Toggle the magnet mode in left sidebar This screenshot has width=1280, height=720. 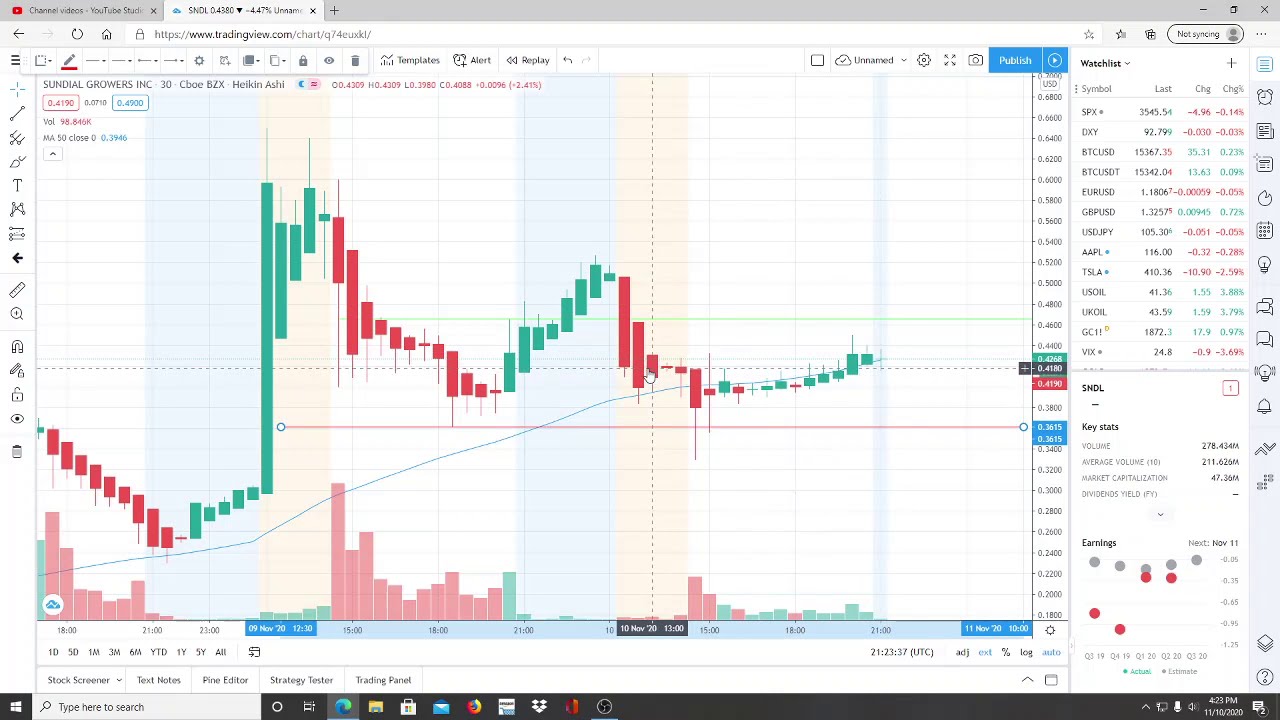pos(17,347)
